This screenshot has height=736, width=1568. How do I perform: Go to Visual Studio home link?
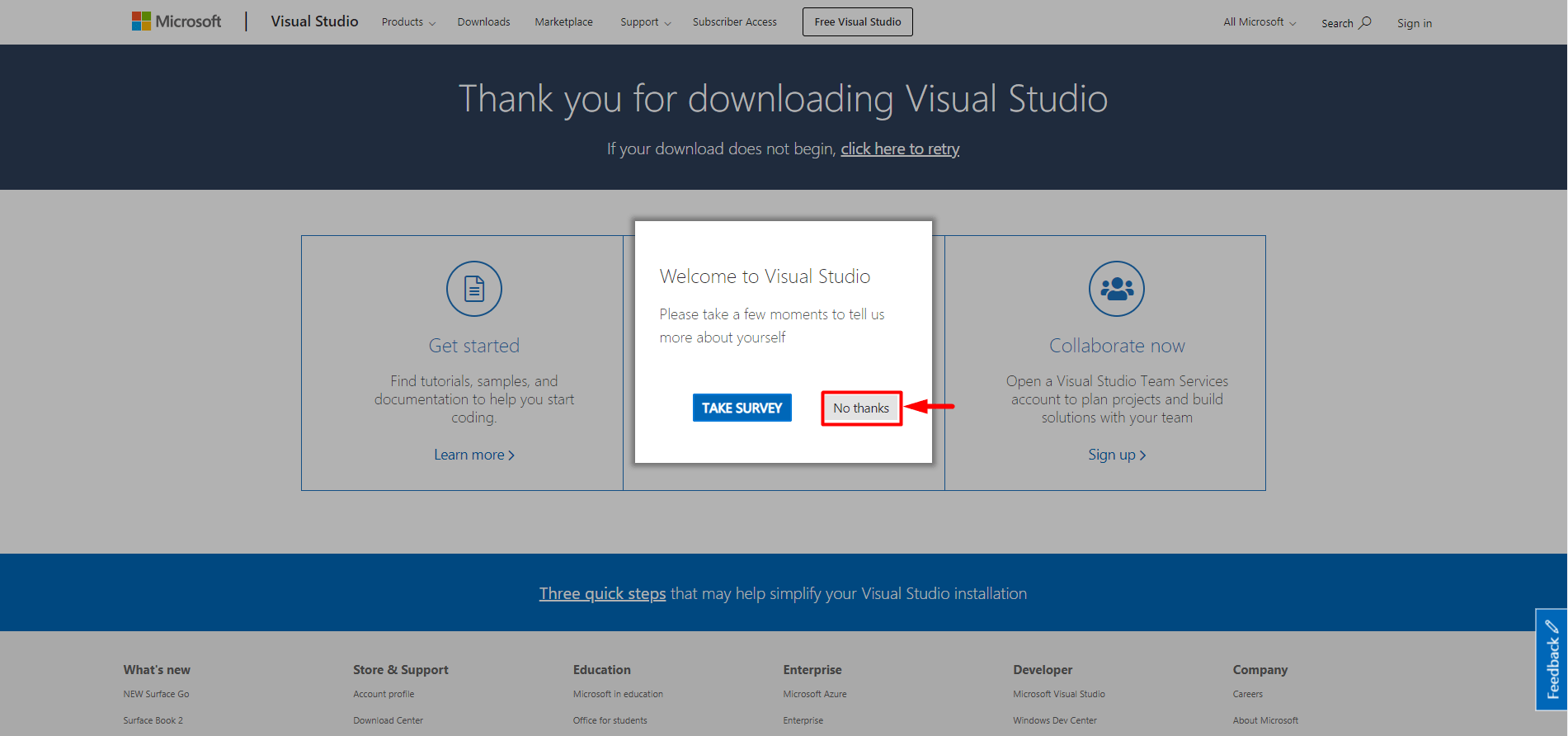point(314,21)
